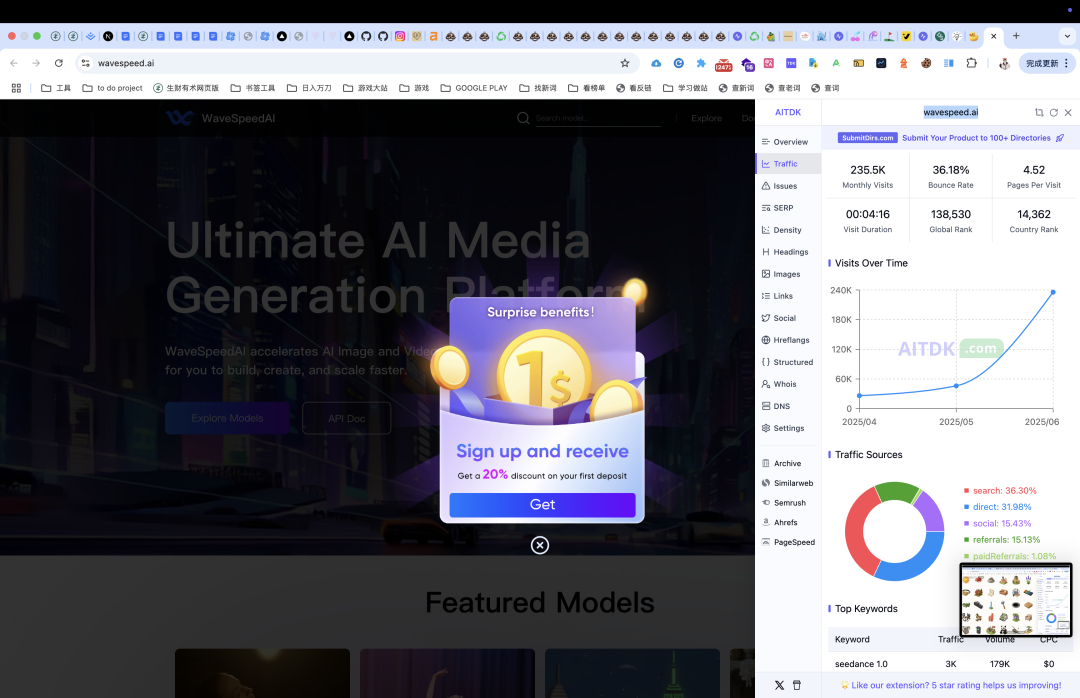Viewport: 1080px width, 698px height.
Task: Go back in browser history
Action: [x=14, y=63]
